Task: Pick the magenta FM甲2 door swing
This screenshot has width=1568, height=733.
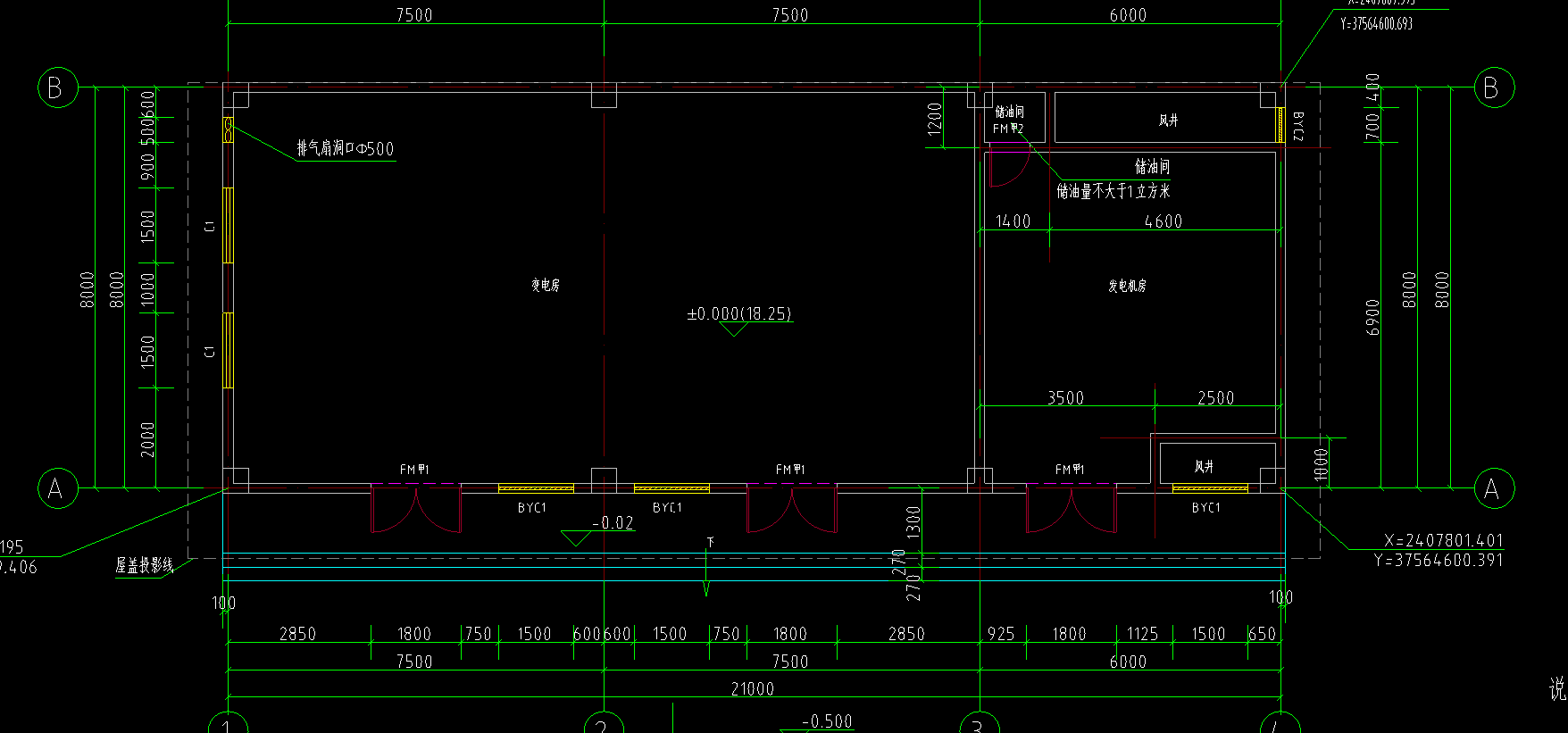Action: 1009,169
